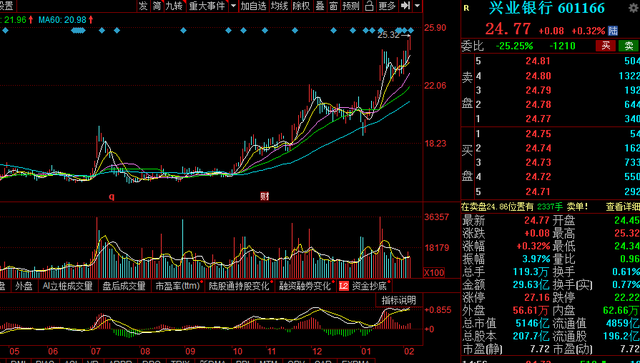This screenshot has height=363, width=640.
Task: Click the 财 marker below the price chart
Action: 264,196
